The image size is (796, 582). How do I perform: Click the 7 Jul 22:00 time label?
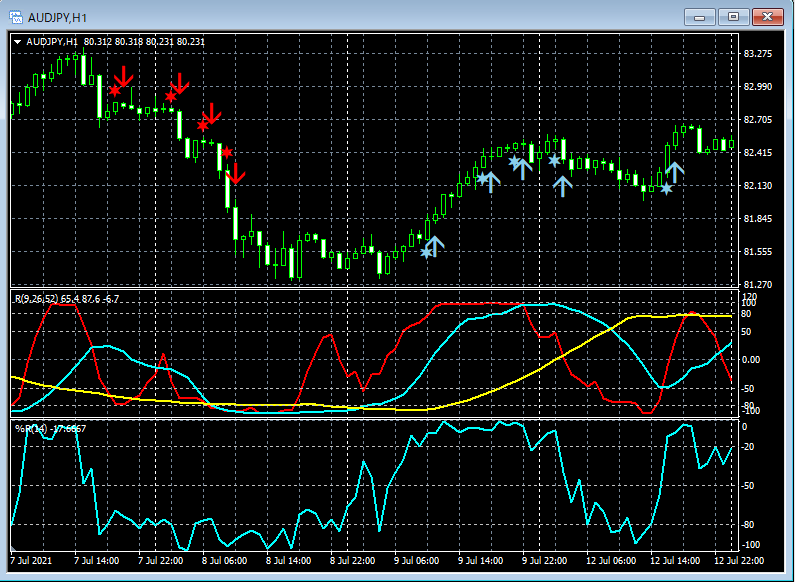(160, 561)
